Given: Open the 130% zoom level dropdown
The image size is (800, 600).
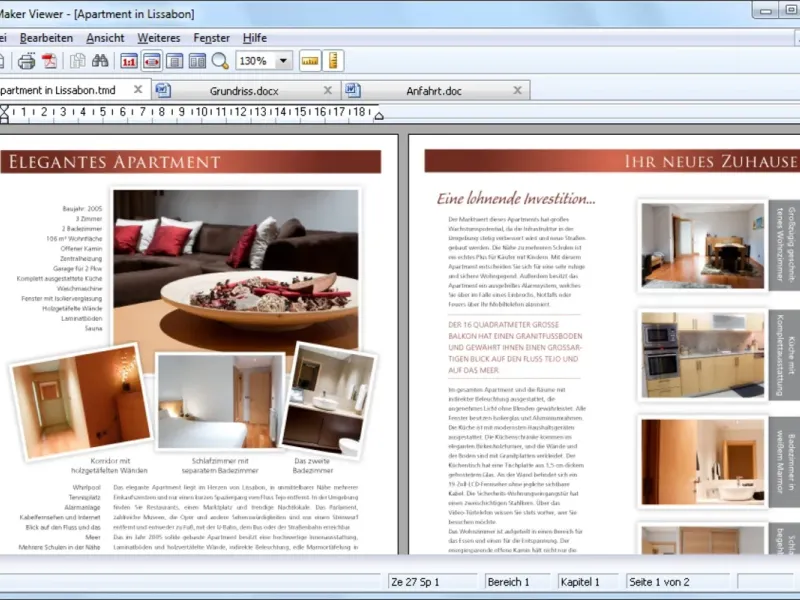Looking at the screenshot, I should click(x=283, y=61).
